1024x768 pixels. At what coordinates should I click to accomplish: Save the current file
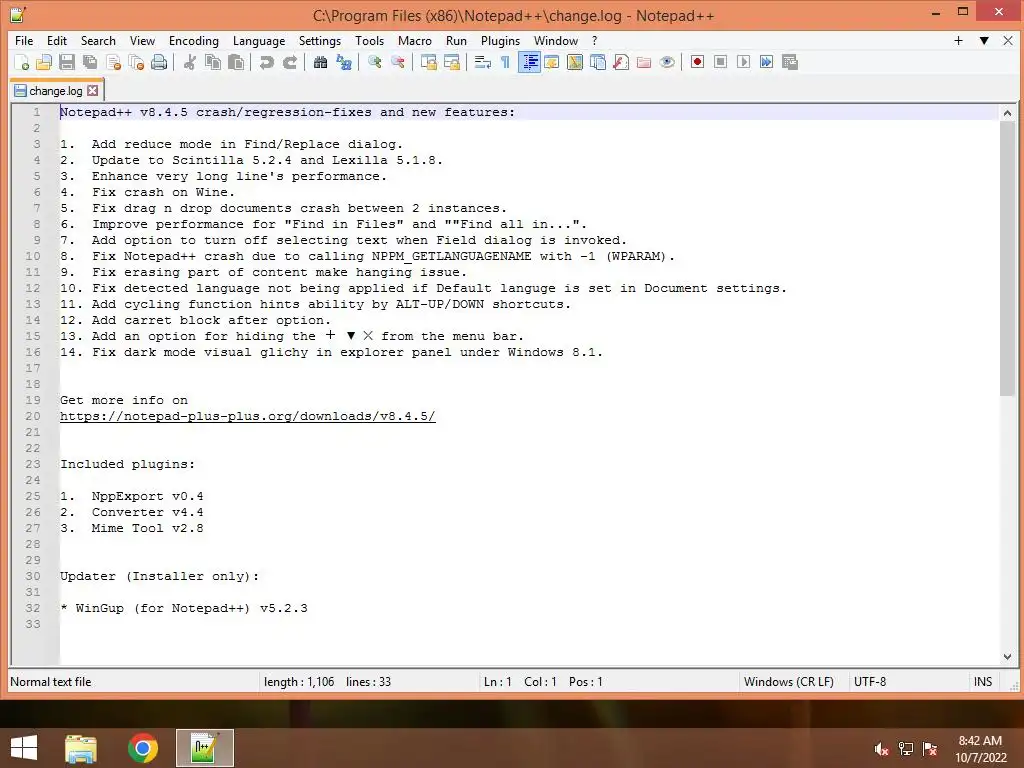67,62
